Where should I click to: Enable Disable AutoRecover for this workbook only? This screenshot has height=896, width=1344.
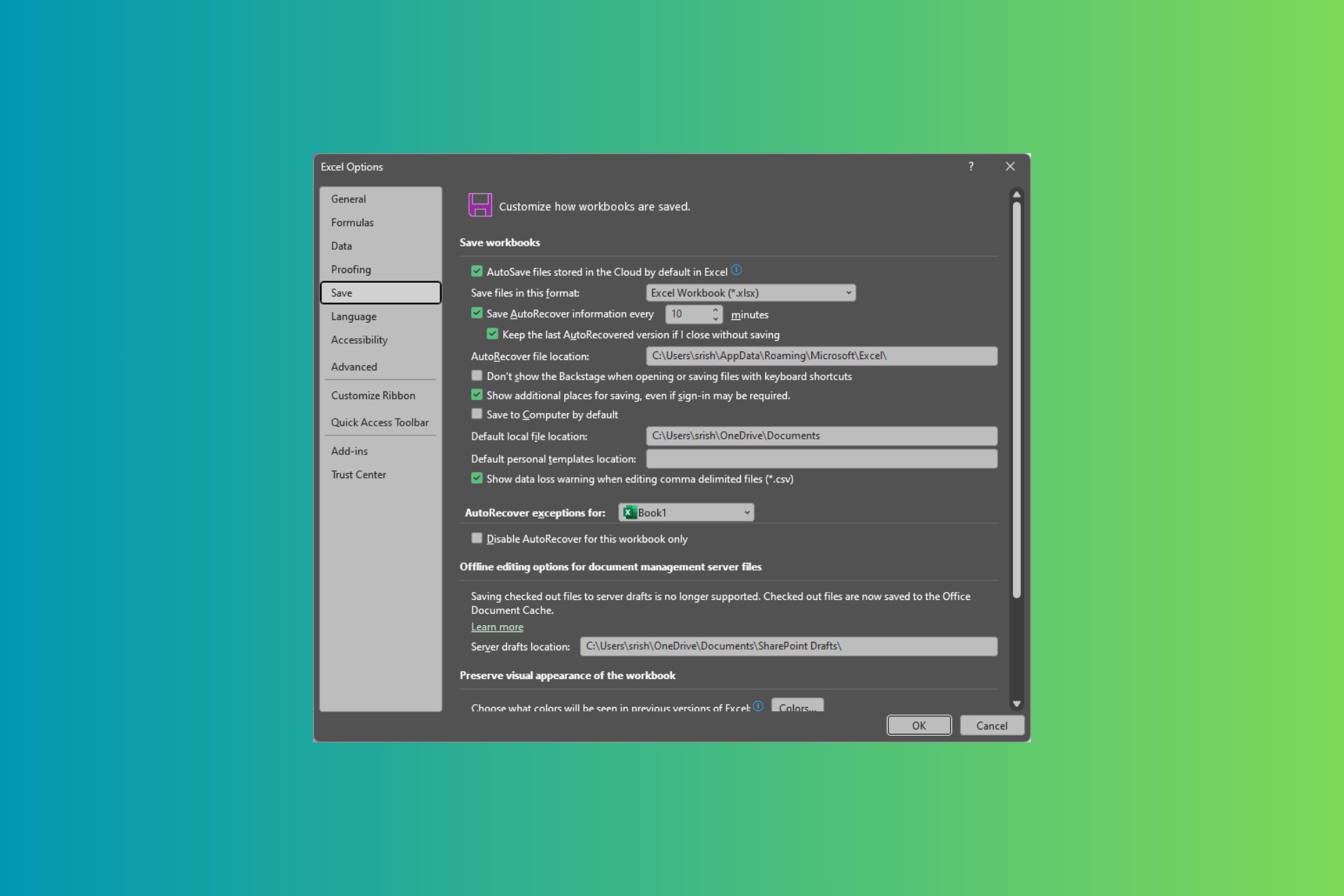point(477,538)
